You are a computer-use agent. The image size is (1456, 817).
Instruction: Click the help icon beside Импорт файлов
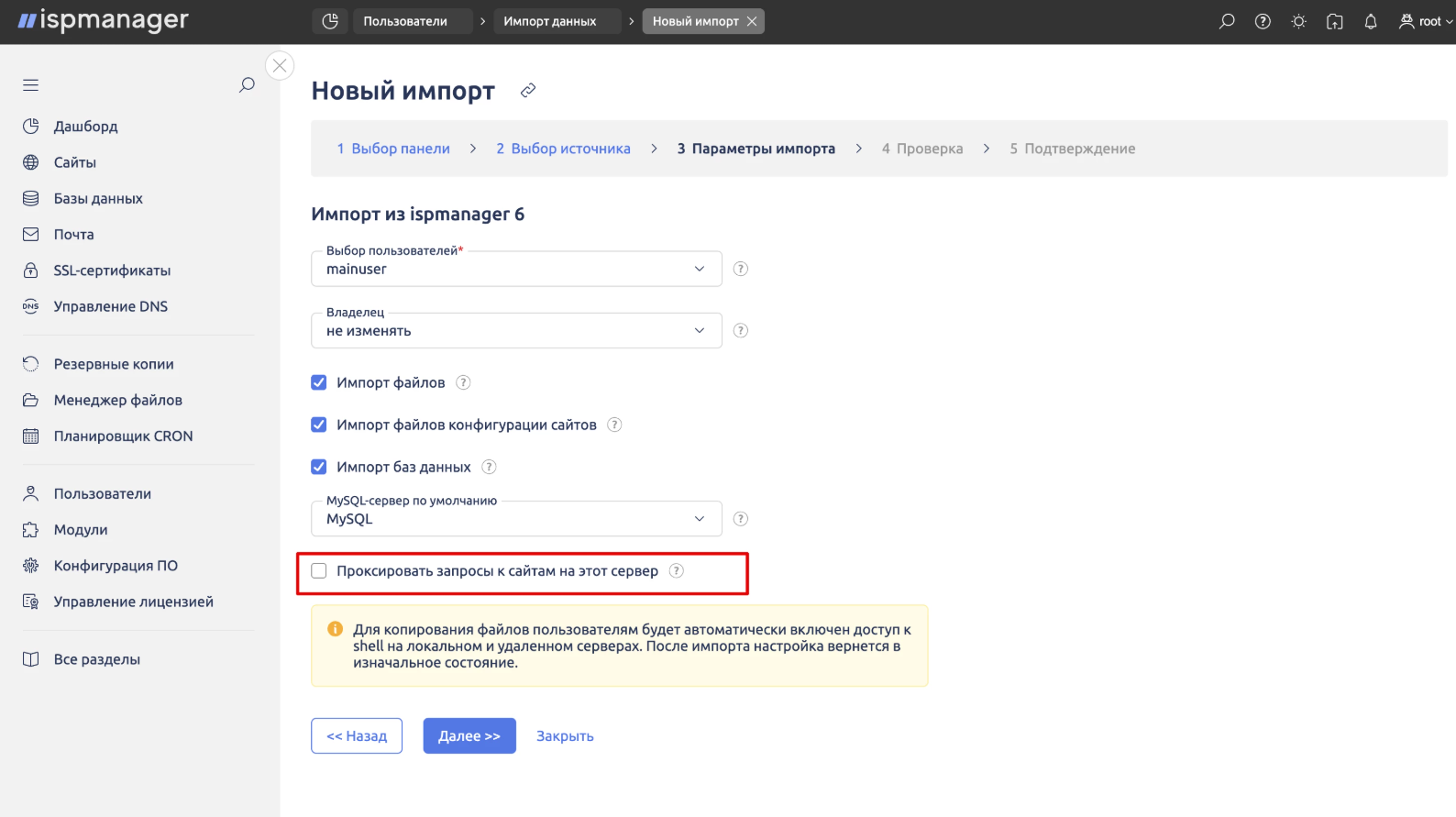click(x=464, y=382)
